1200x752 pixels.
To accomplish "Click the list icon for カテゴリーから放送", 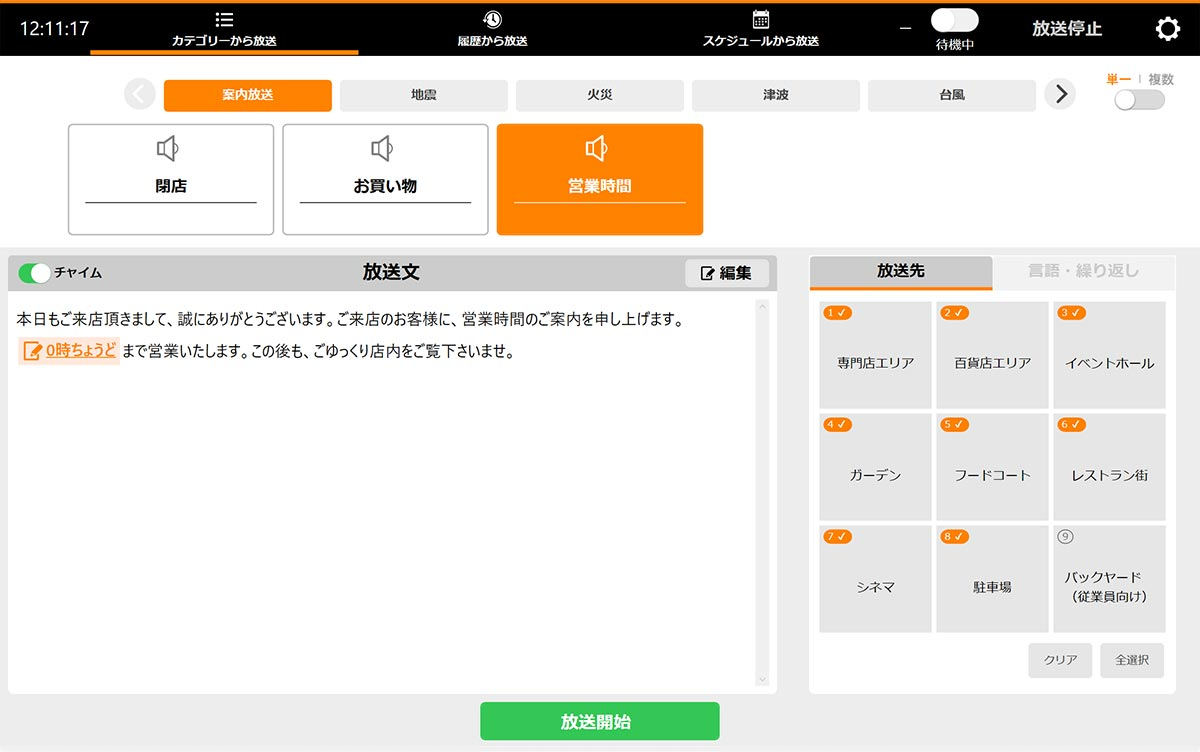I will [224, 20].
